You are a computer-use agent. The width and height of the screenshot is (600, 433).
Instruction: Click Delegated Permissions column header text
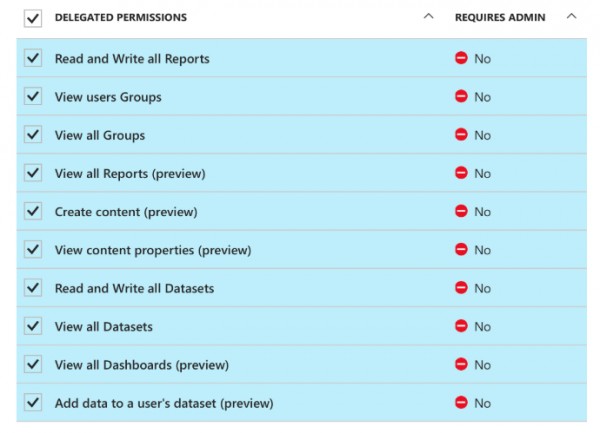point(121,18)
